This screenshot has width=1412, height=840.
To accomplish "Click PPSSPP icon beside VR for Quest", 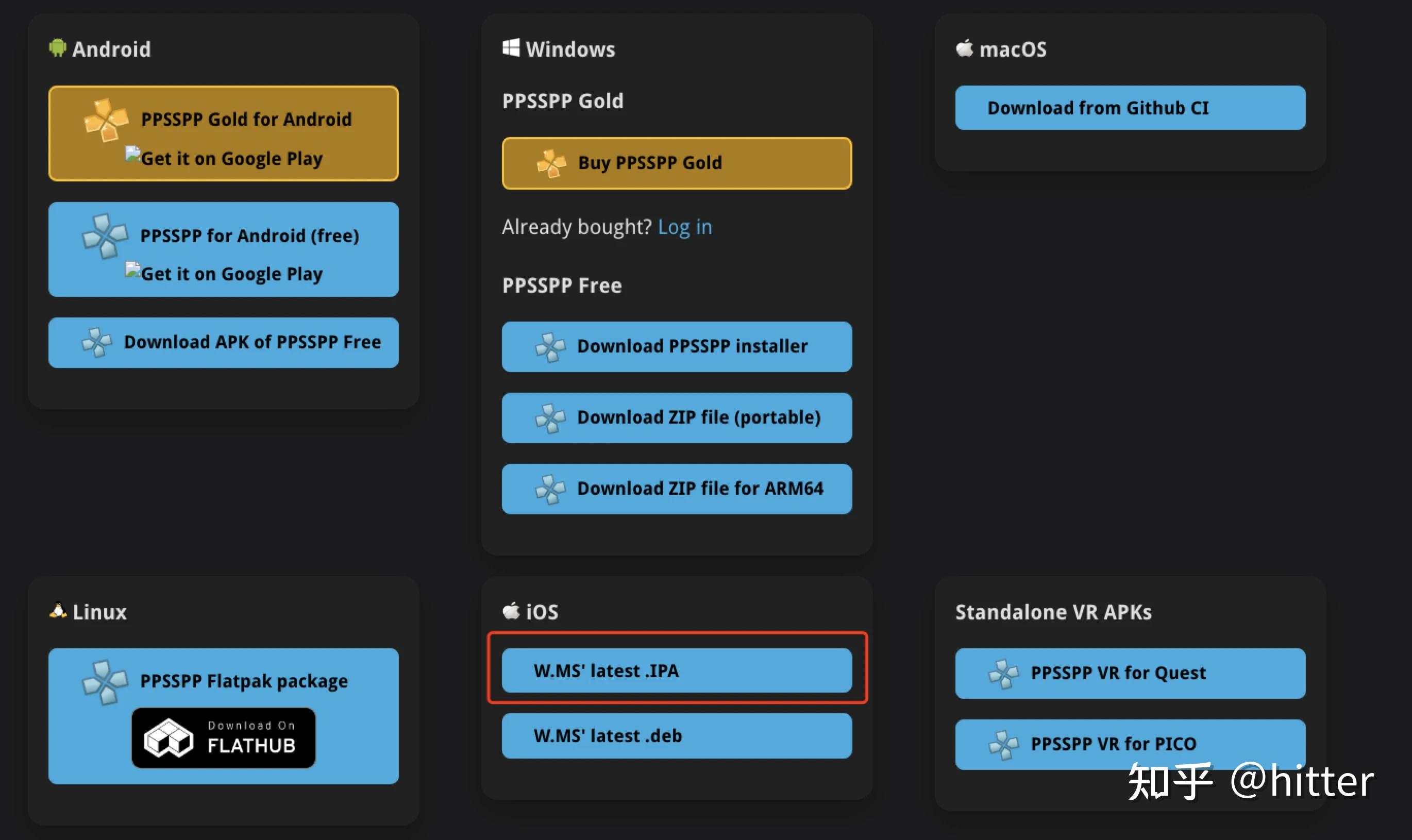I will 1003,674.
